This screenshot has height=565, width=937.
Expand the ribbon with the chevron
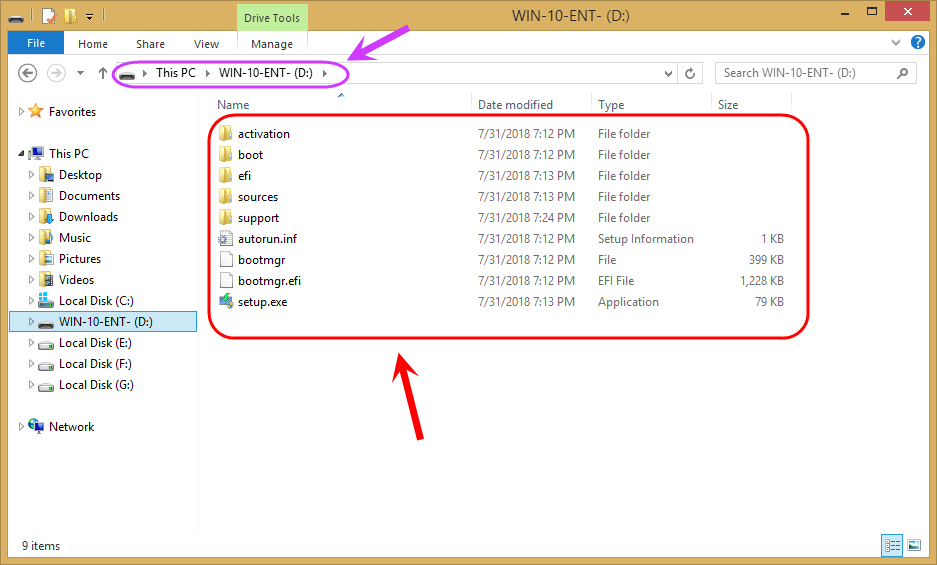(x=896, y=42)
